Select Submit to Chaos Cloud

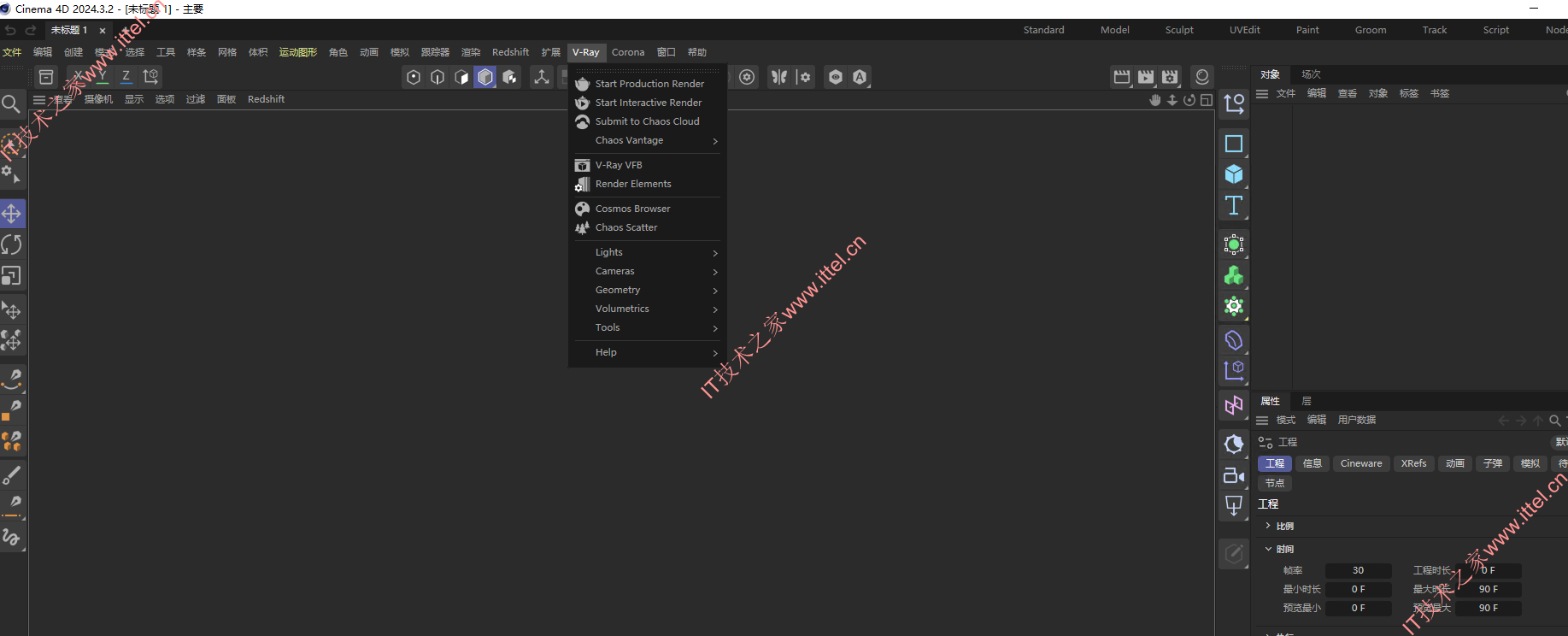pyautogui.click(x=648, y=121)
